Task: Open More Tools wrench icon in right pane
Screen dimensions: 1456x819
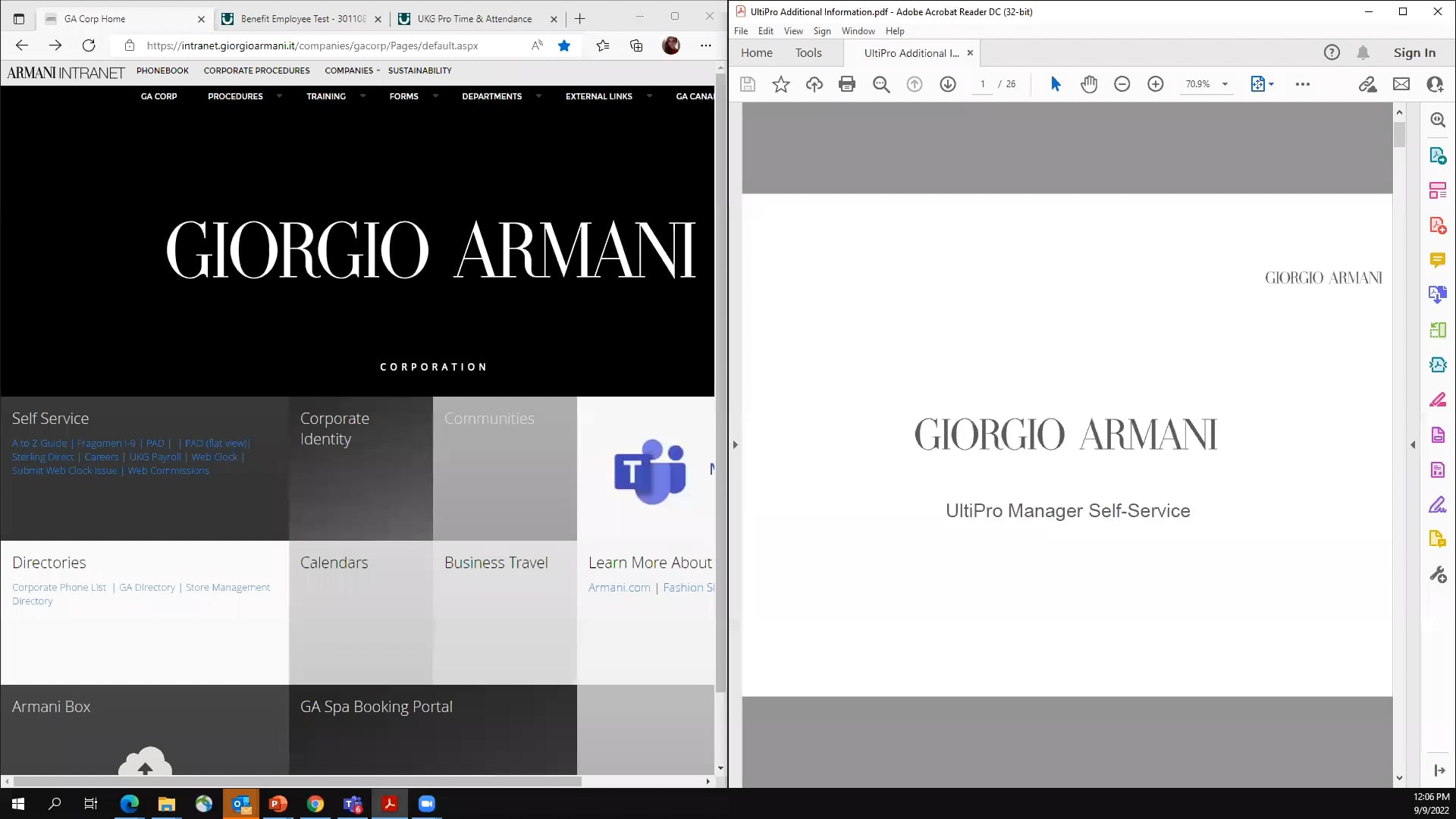Action: (x=1438, y=575)
